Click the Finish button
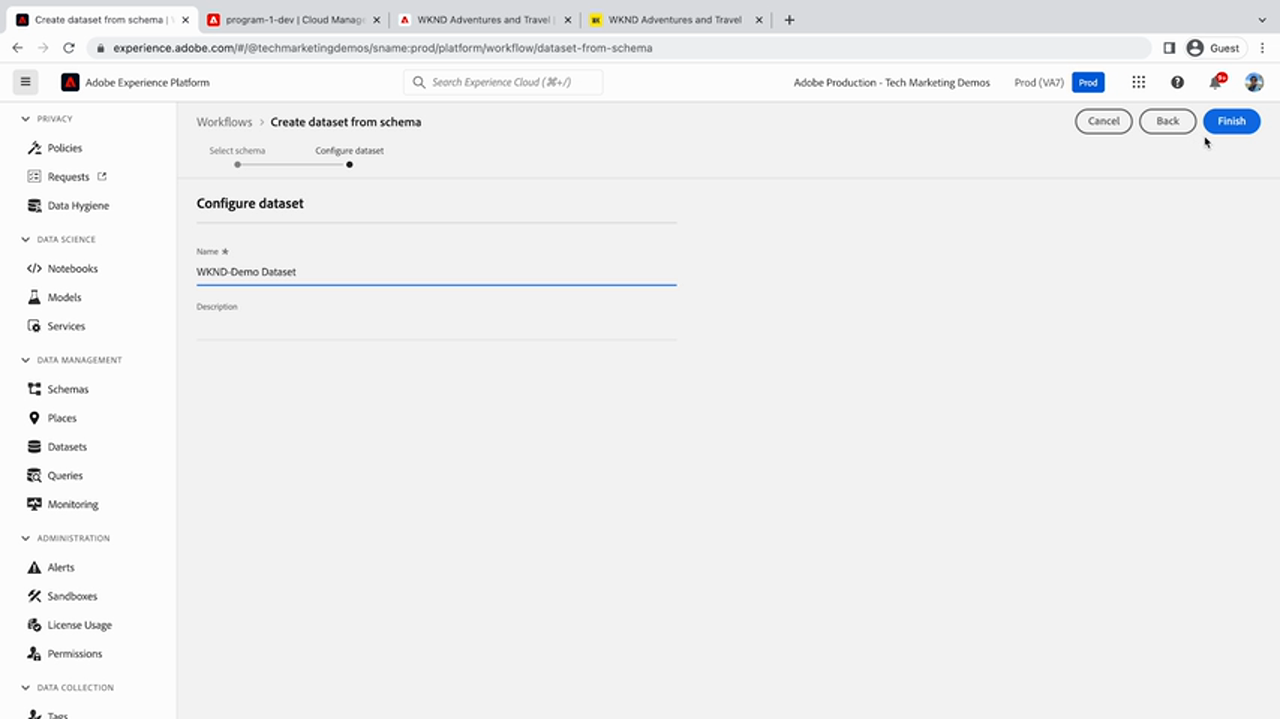The height and width of the screenshot is (719, 1280). coord(1231,121)
